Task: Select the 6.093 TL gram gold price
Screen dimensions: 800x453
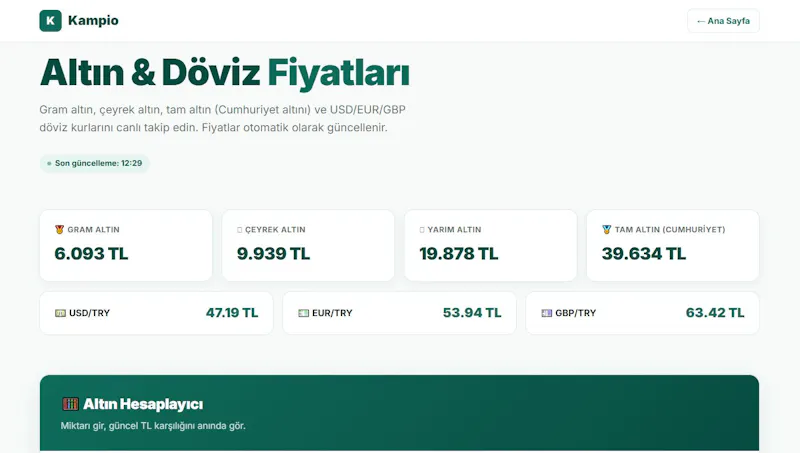Action: 91,254
